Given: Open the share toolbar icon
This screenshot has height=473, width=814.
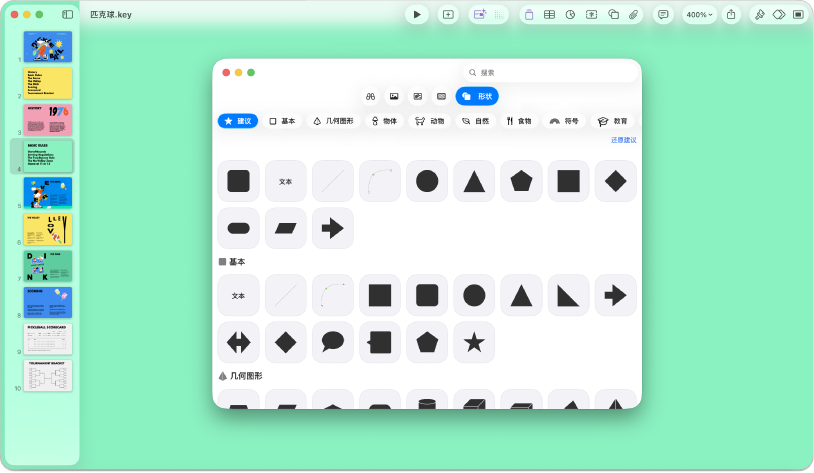Looking at the screenshot, I should [731, 15].
